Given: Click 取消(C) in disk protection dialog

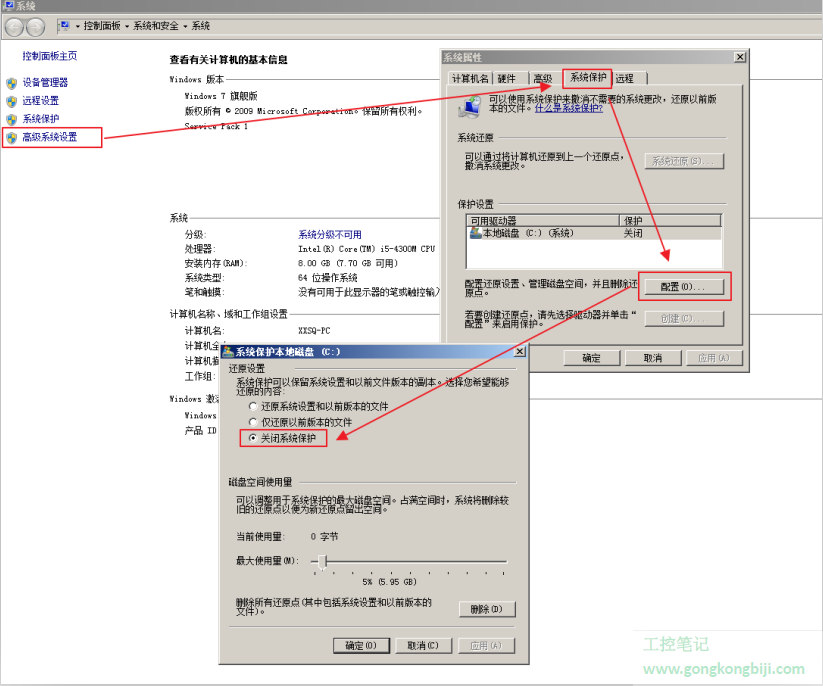Looking at the screenshot, I should (x=423, y=646).
